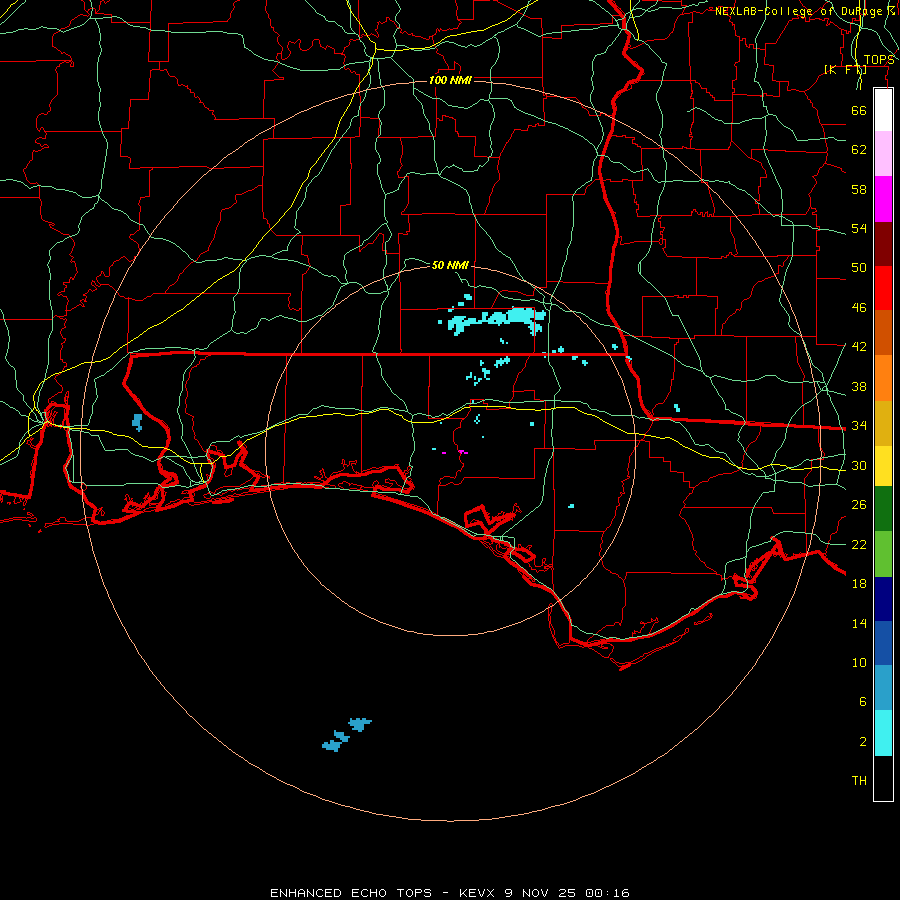Click the "TH" legend label
The width and height of the screenshot is (900, 900).
[859, 781]
